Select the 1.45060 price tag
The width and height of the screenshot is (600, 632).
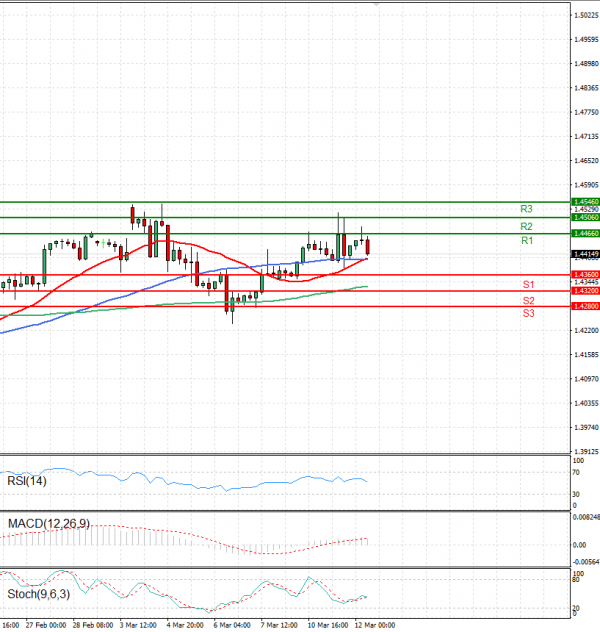click(585, 217)
